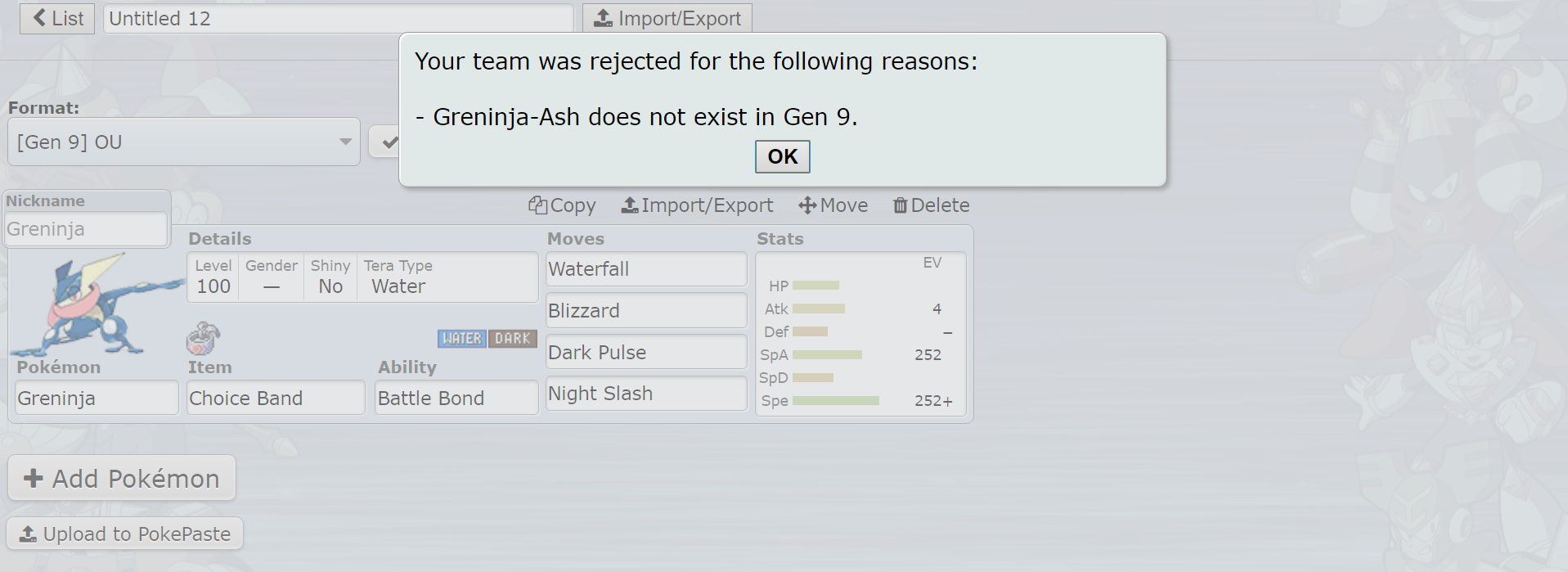Dismiss the rejection dialog with OK

(783, 156)
